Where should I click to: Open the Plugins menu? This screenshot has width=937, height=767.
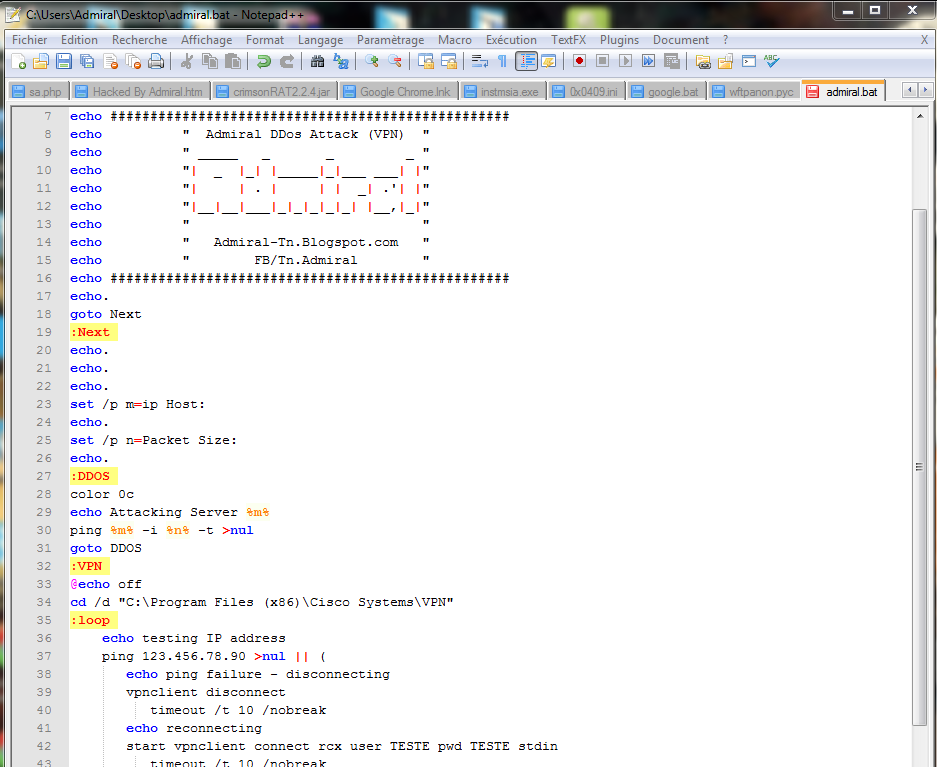coord(619,40)
